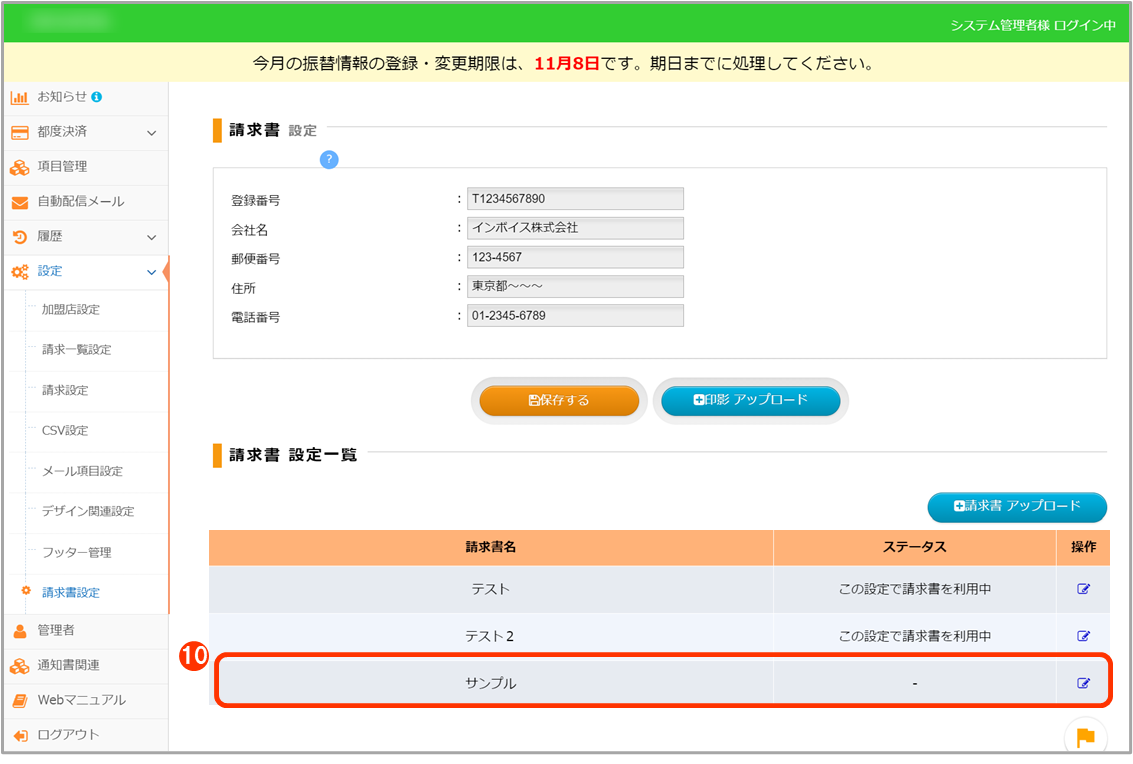Click the 保存する button
Image resolution: width=1133 pixels, height=764 pixels.
(559, 400)
